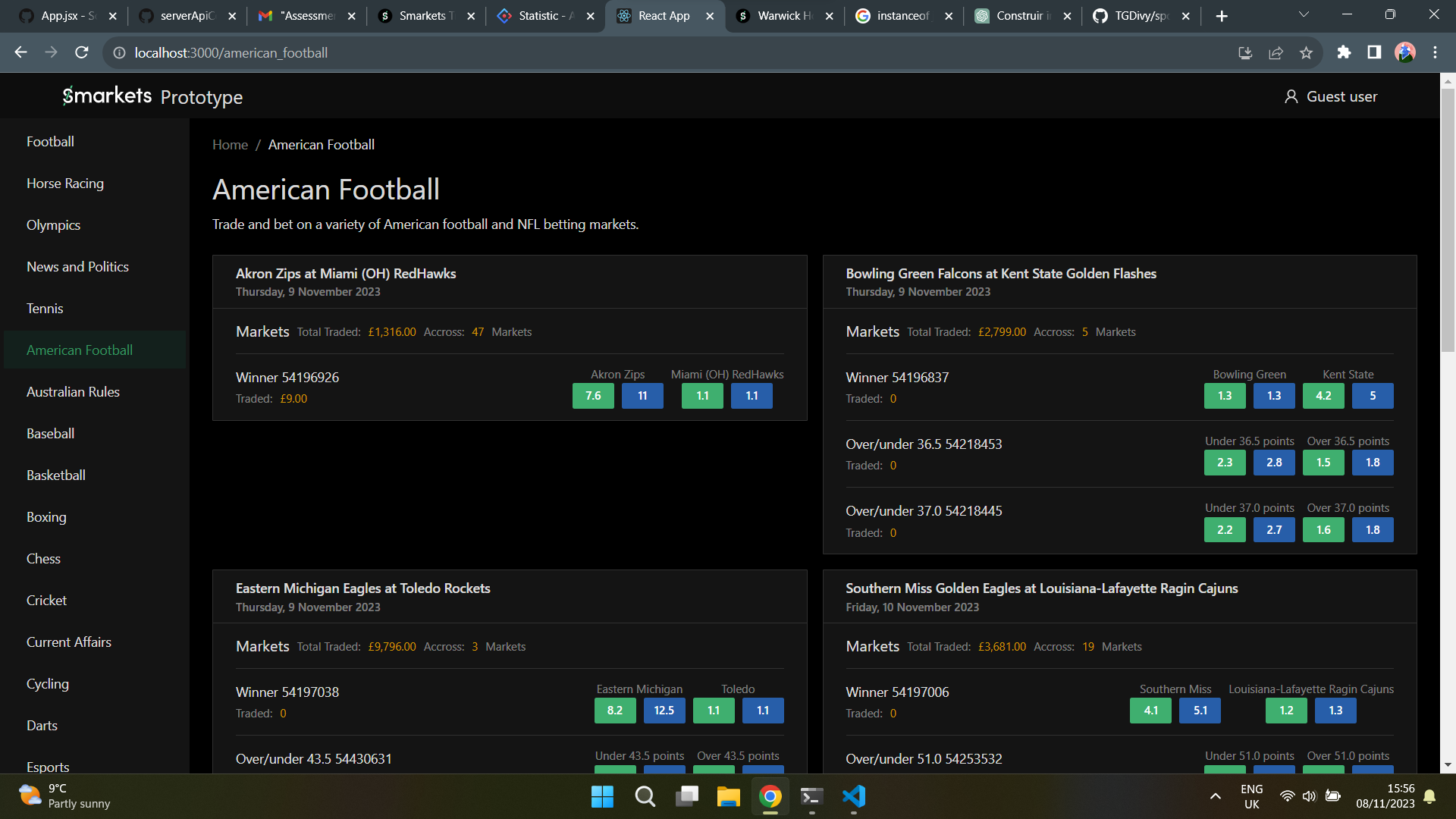Image resolution: width=1456 pixels, height=819 pixels.
Task: Click green 7.6 odds for Akron Zips
Action: coord(593,396)
